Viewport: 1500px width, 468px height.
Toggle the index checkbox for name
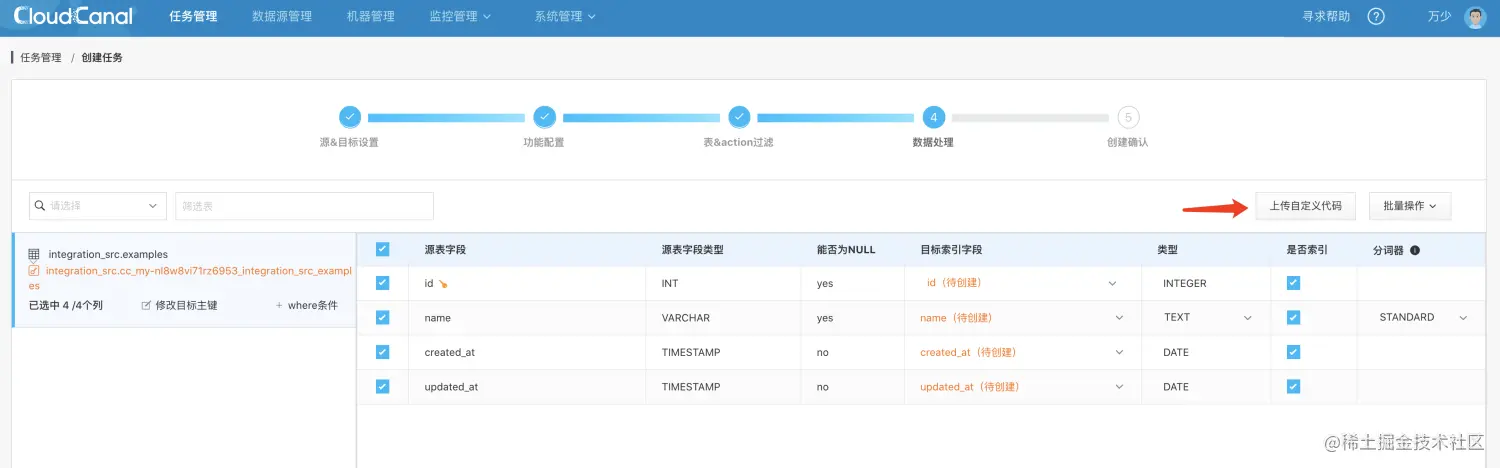pos(1293,317)
